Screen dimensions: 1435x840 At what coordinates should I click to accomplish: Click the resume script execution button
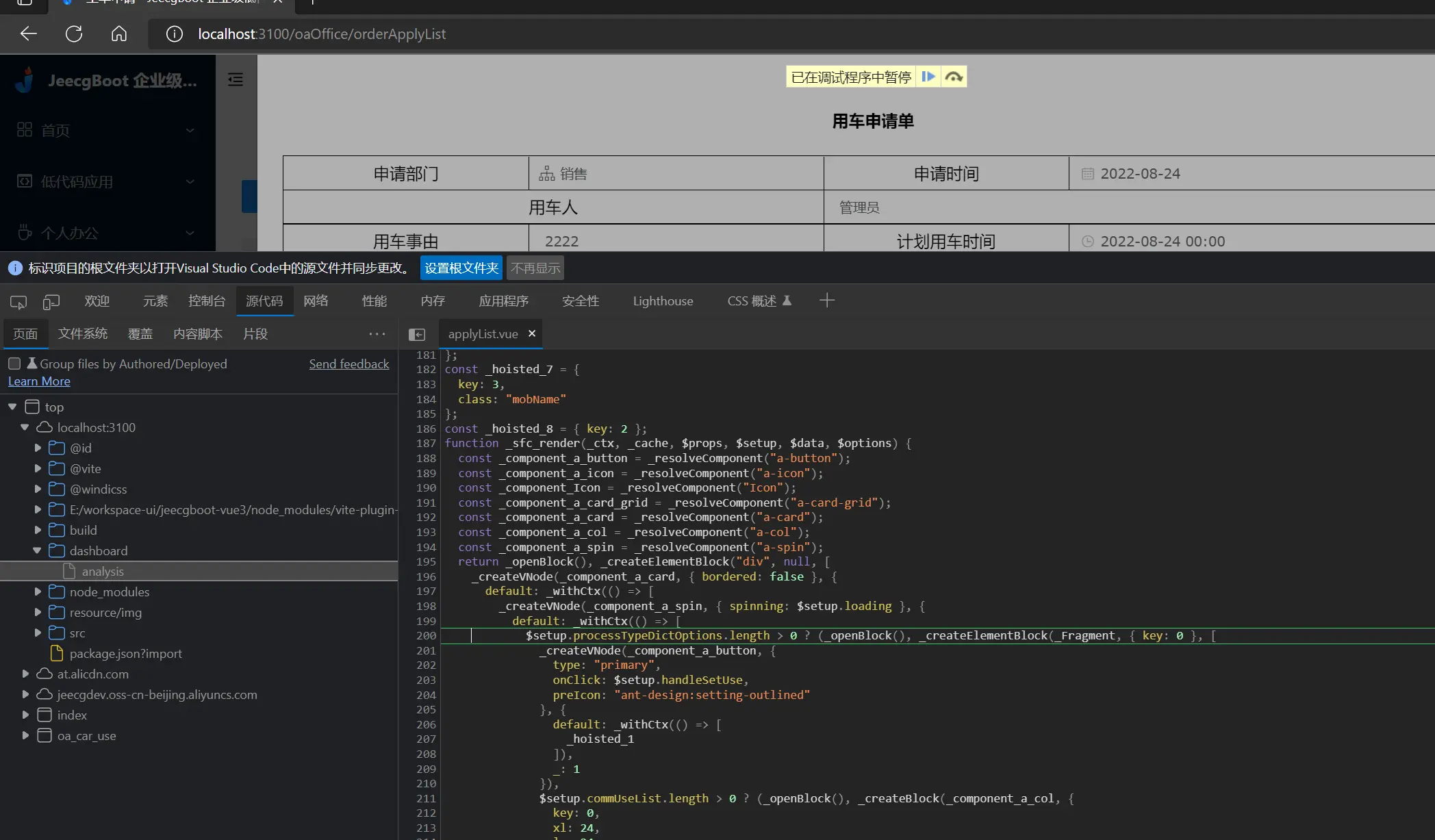click(928, 77)
